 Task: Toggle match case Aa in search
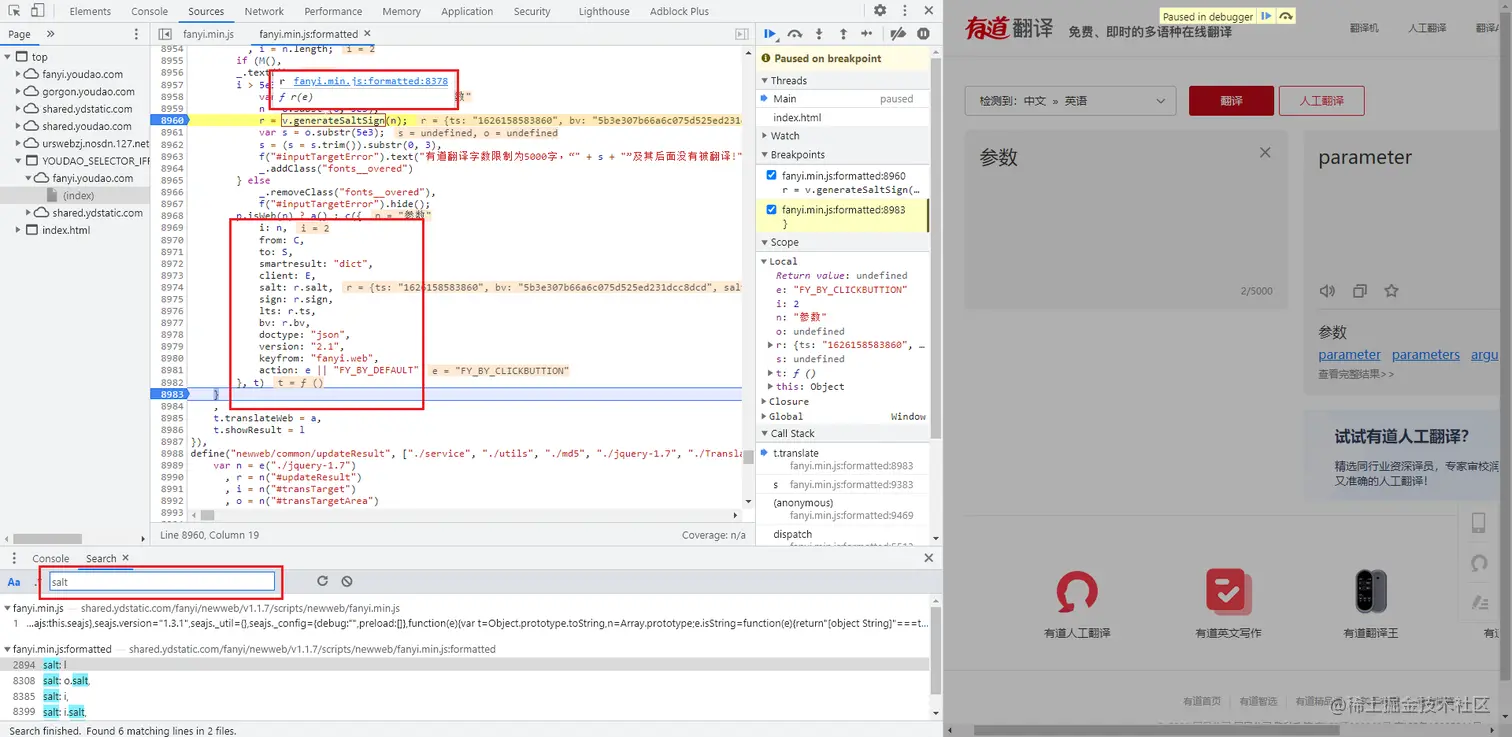tap(14, 581)
